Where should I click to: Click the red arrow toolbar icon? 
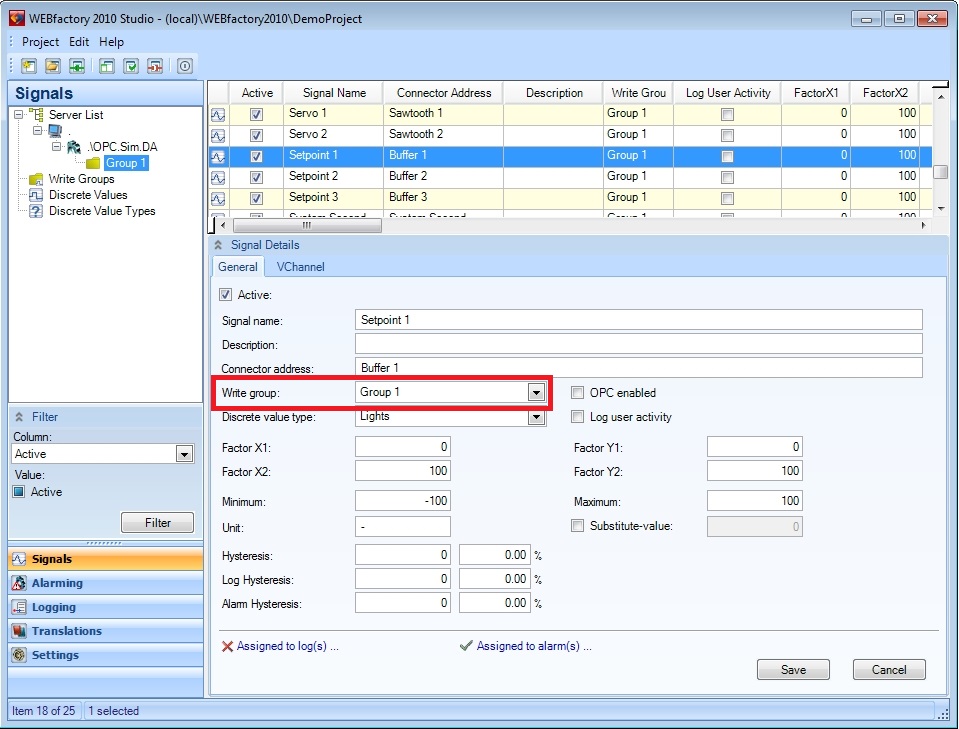[x=155, y=66]
